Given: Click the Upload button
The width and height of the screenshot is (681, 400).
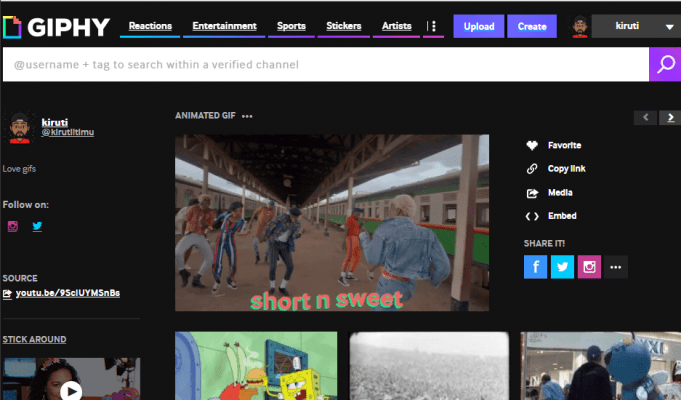Looking at the screenshot, I should (479, 26).
